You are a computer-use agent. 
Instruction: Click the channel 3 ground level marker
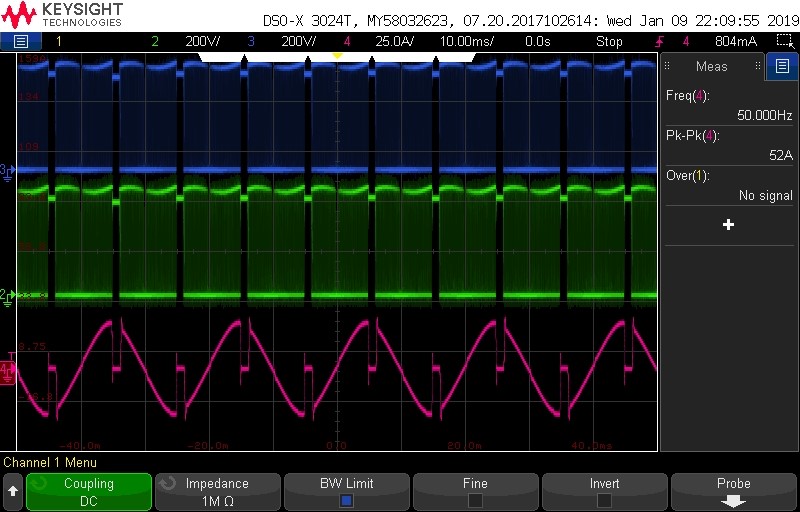7,171
